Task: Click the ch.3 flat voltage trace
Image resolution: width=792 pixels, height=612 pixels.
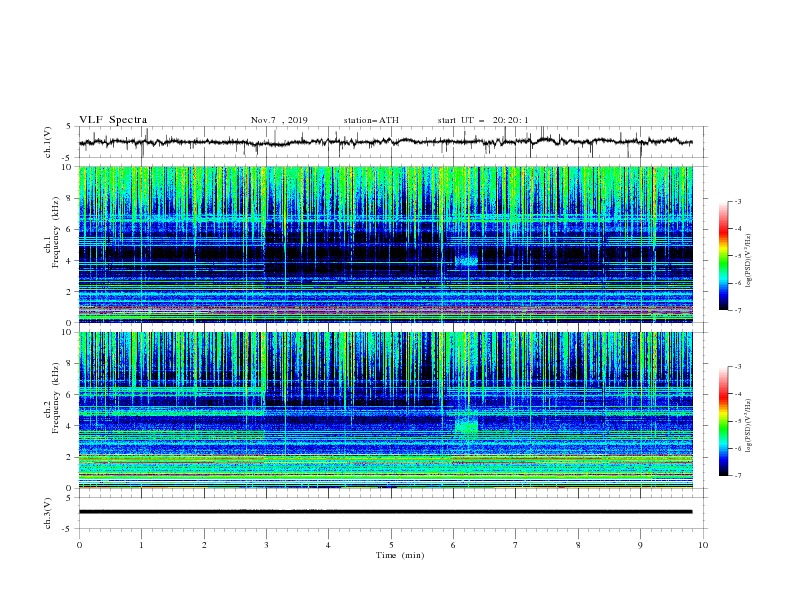Action: tap(385, 512)
